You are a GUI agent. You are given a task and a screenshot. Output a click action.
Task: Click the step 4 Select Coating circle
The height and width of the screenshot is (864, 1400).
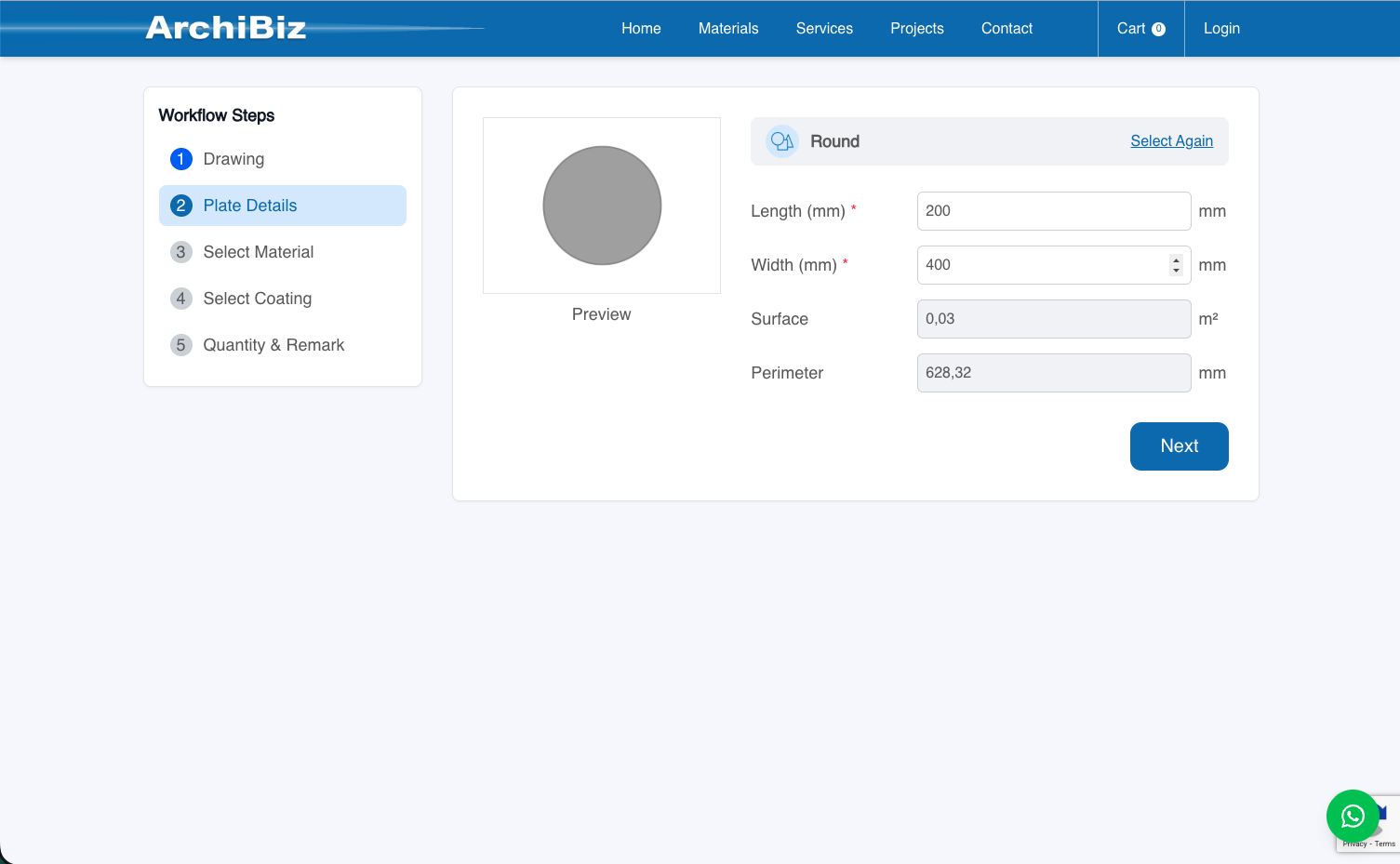pyautogui.click(x=180, y=299)
